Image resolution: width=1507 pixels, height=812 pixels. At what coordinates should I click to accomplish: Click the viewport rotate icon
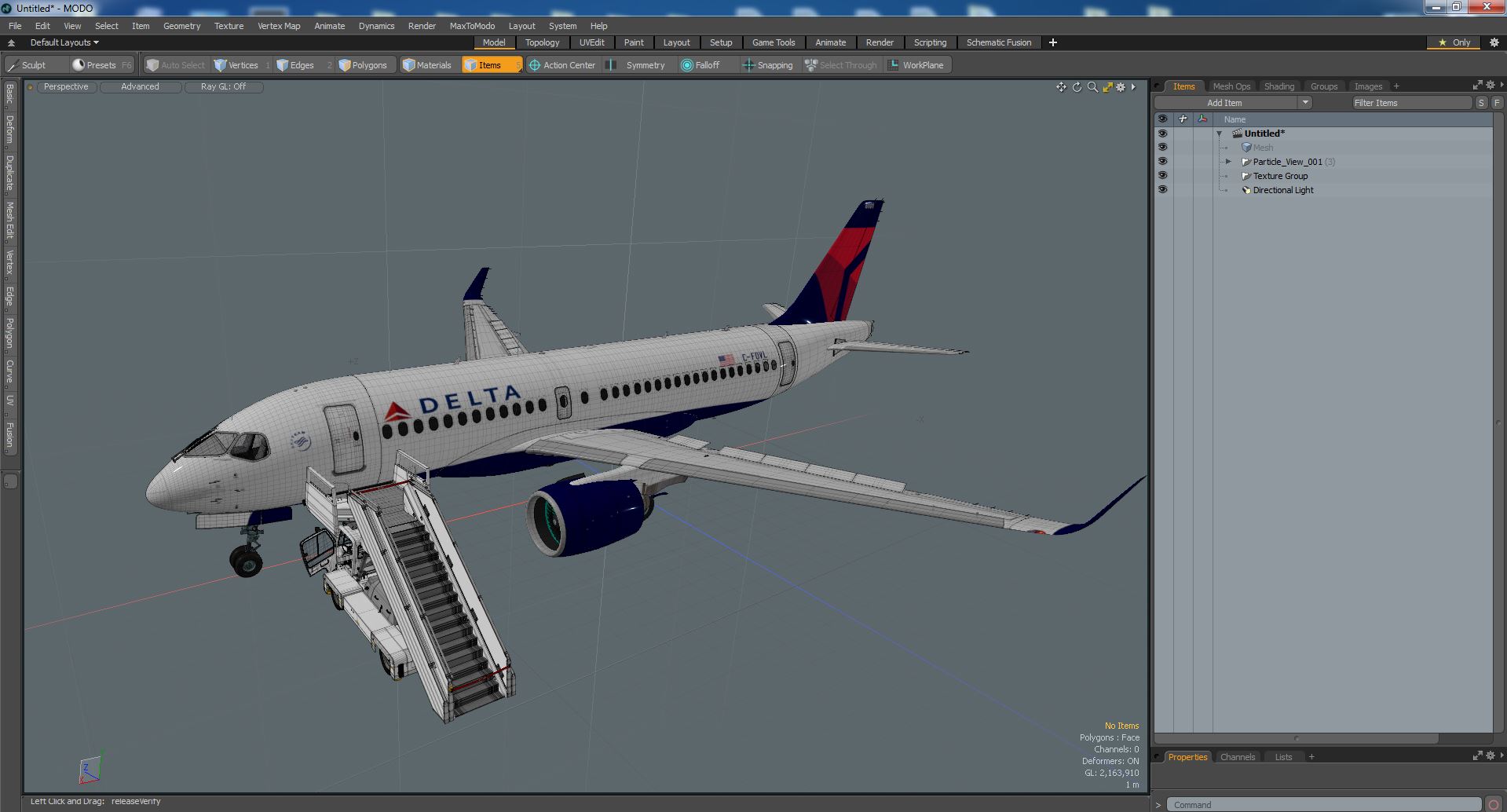click(x=1077, y=87)
